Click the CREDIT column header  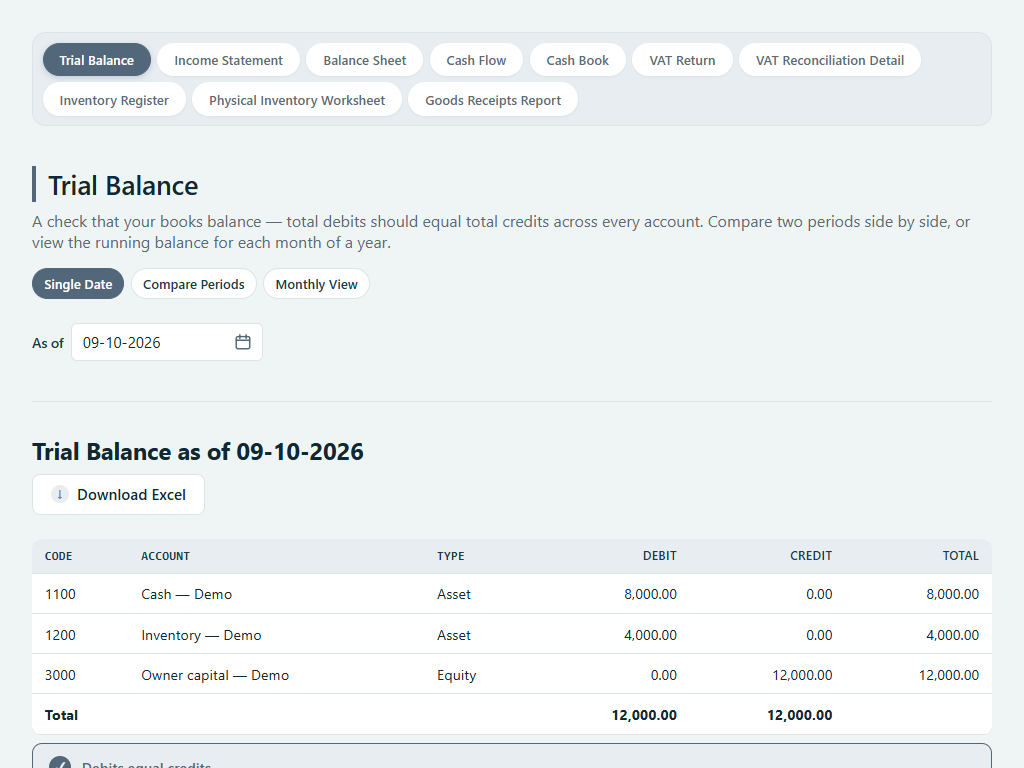click(811, 556)
